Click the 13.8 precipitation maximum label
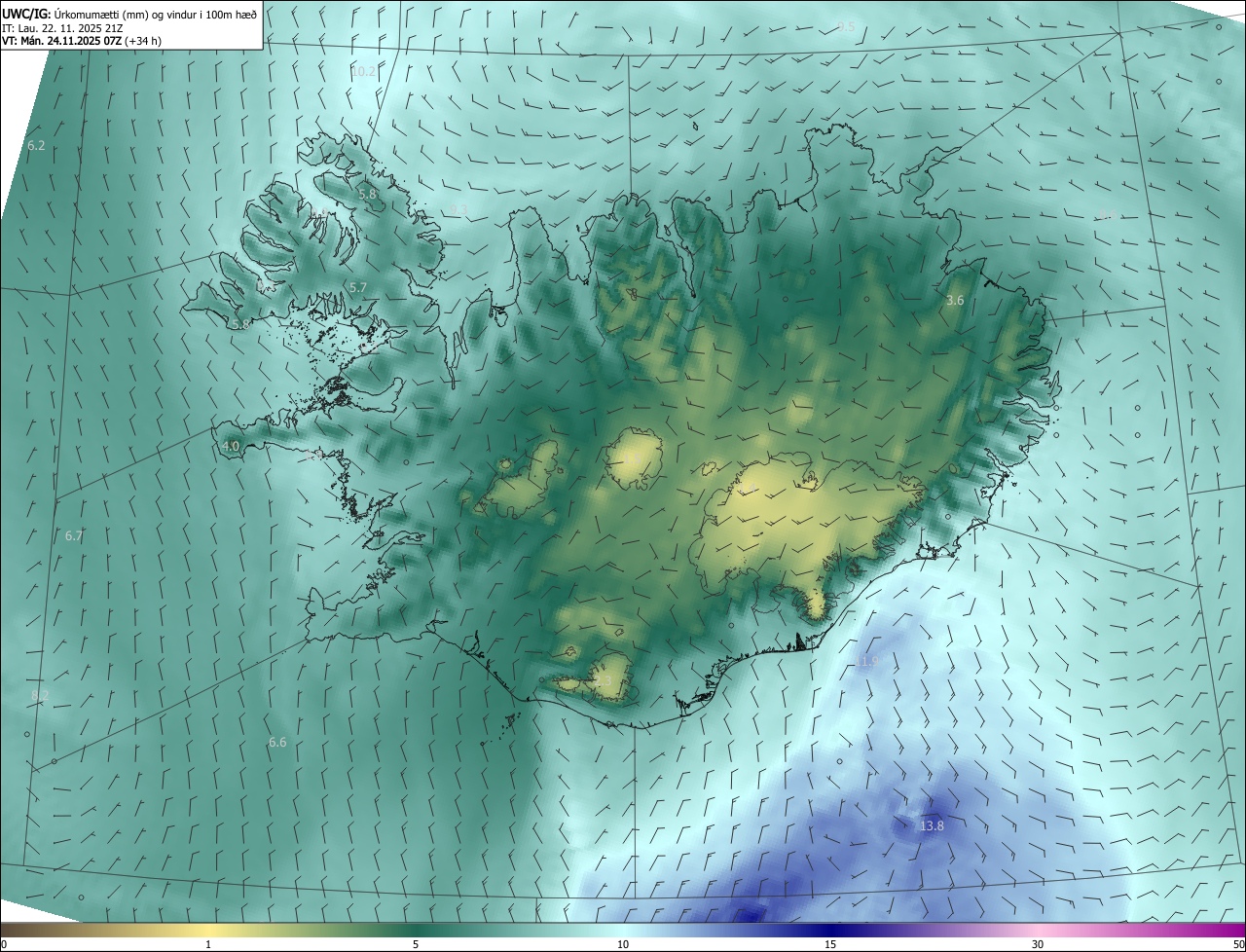1246x952 pixels. [932, 825]
